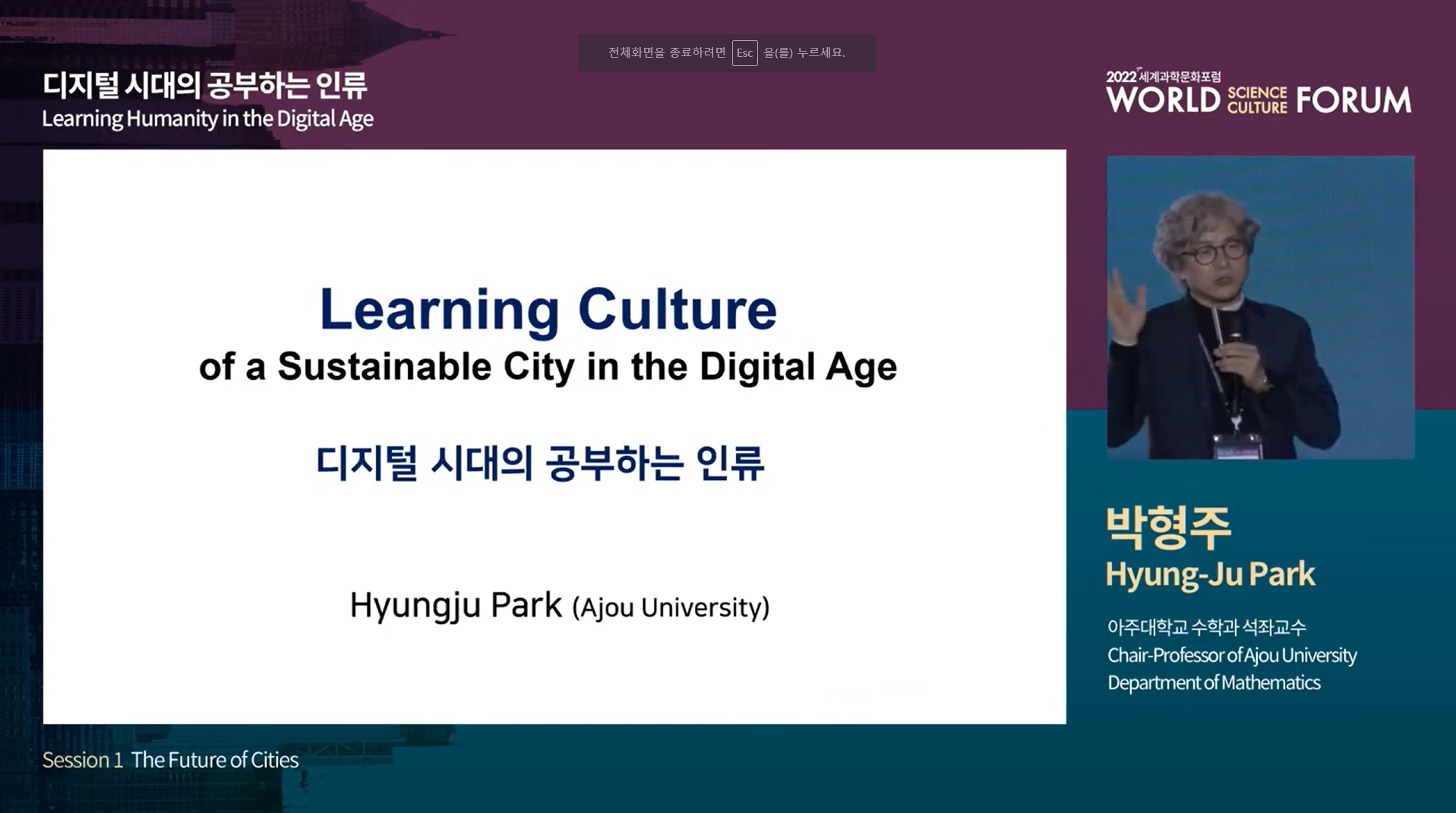Click the text "of a Sustainable City in the Digital Age"
1456x813 pixels.
[x=548, y=367]
